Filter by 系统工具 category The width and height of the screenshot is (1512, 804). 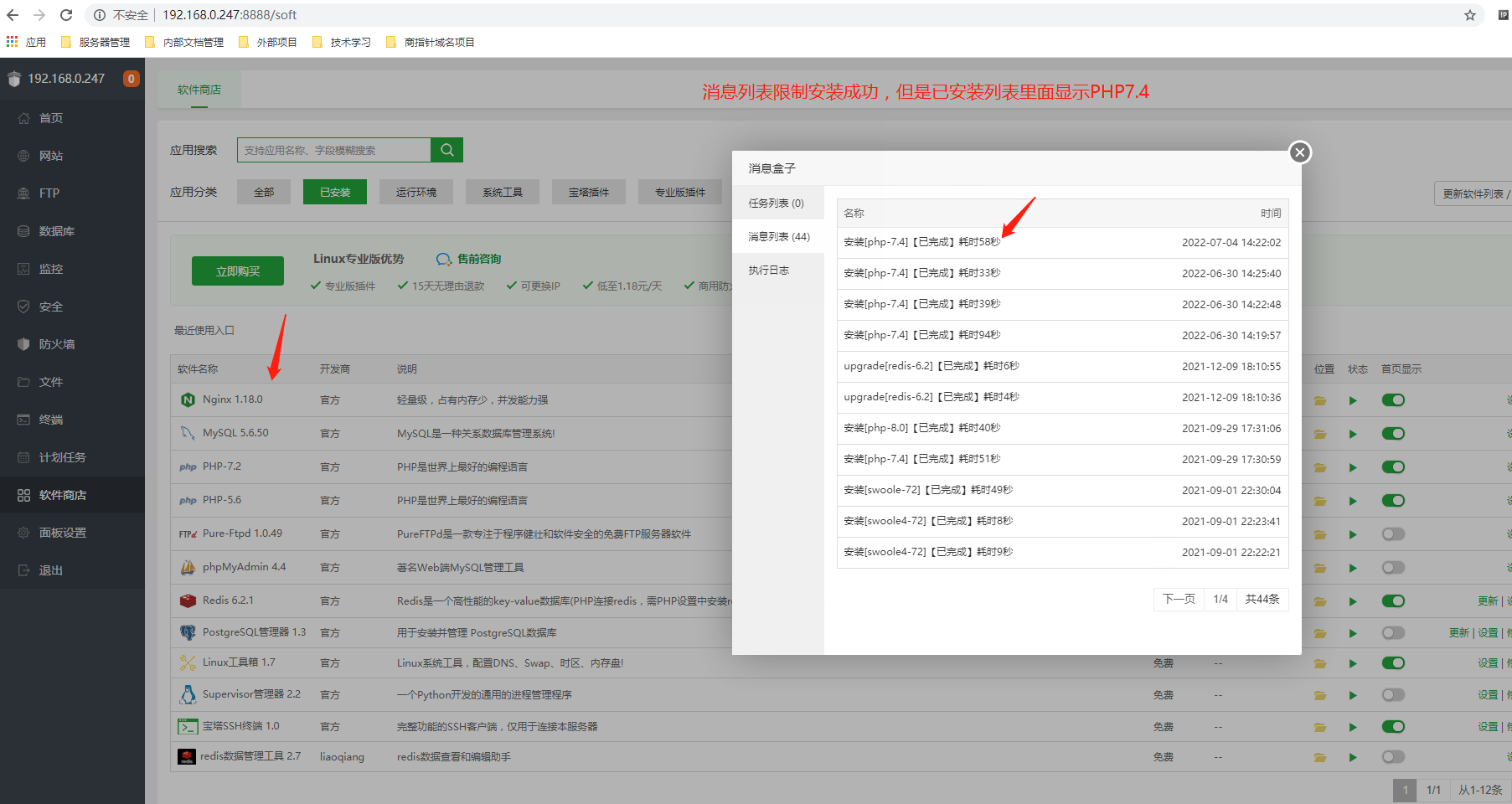[503, 192]
